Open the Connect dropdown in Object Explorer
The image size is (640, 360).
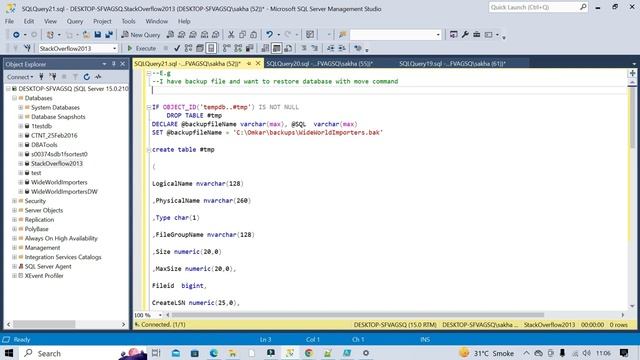point(20,77)
